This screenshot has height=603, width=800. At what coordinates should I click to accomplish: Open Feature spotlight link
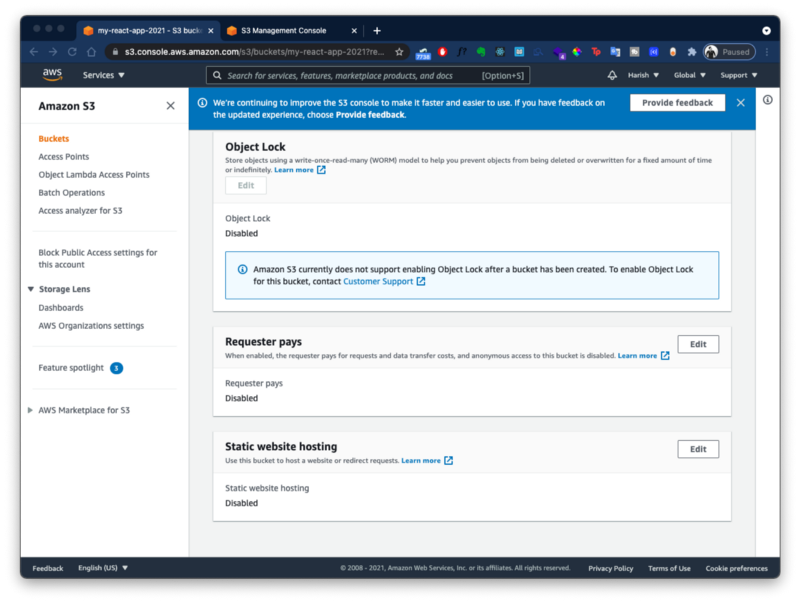pos(71,368)
